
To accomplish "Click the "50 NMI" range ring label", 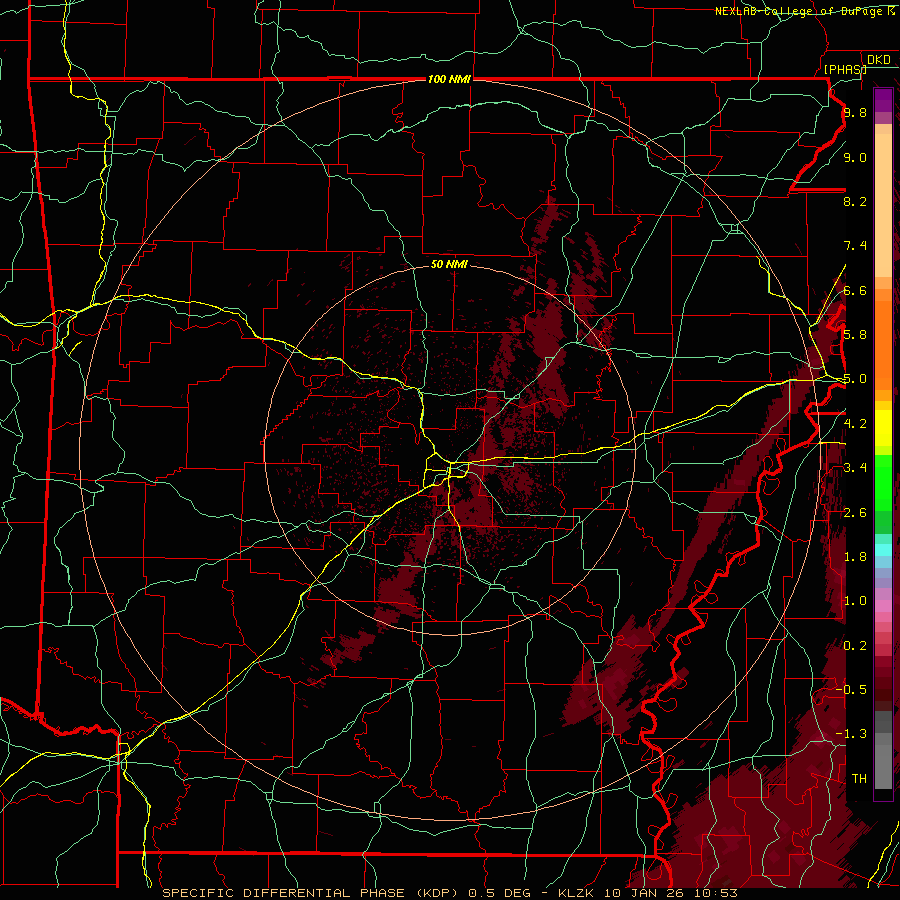I will tap(449, 264).
